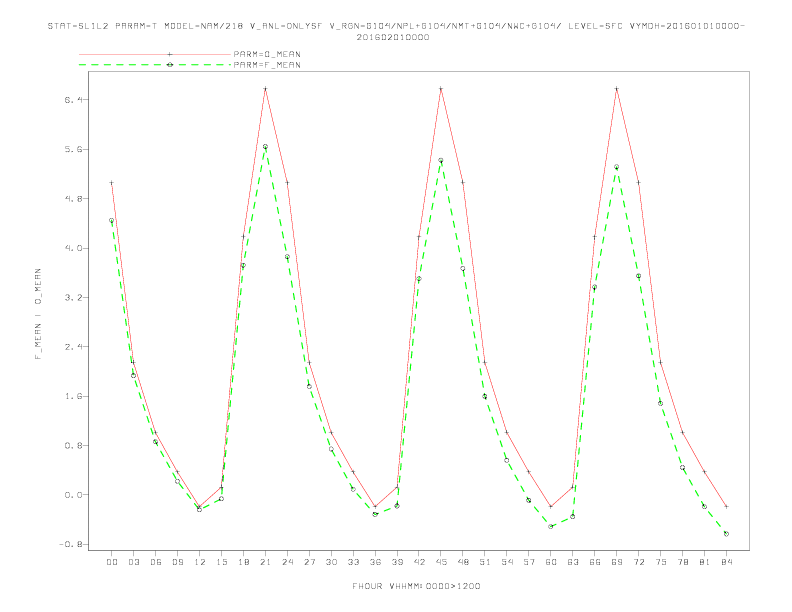
Task: Click x-axis tick label 66
Action: (x=595, y=562)
